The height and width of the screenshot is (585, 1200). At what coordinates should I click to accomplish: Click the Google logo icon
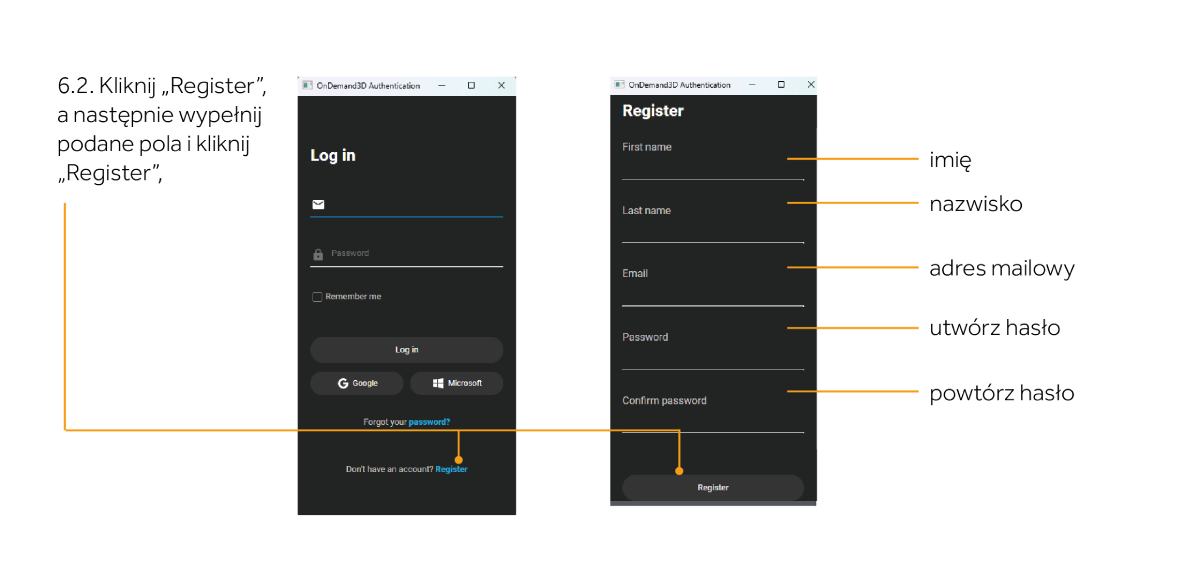coord(343,383)
